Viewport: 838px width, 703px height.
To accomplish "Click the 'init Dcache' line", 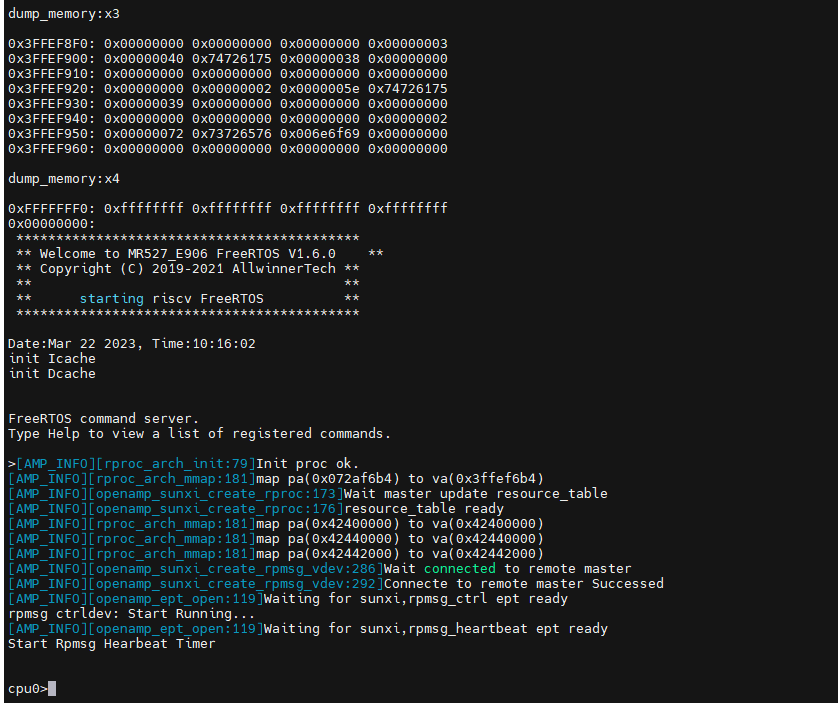I will (x=52, y=373).
